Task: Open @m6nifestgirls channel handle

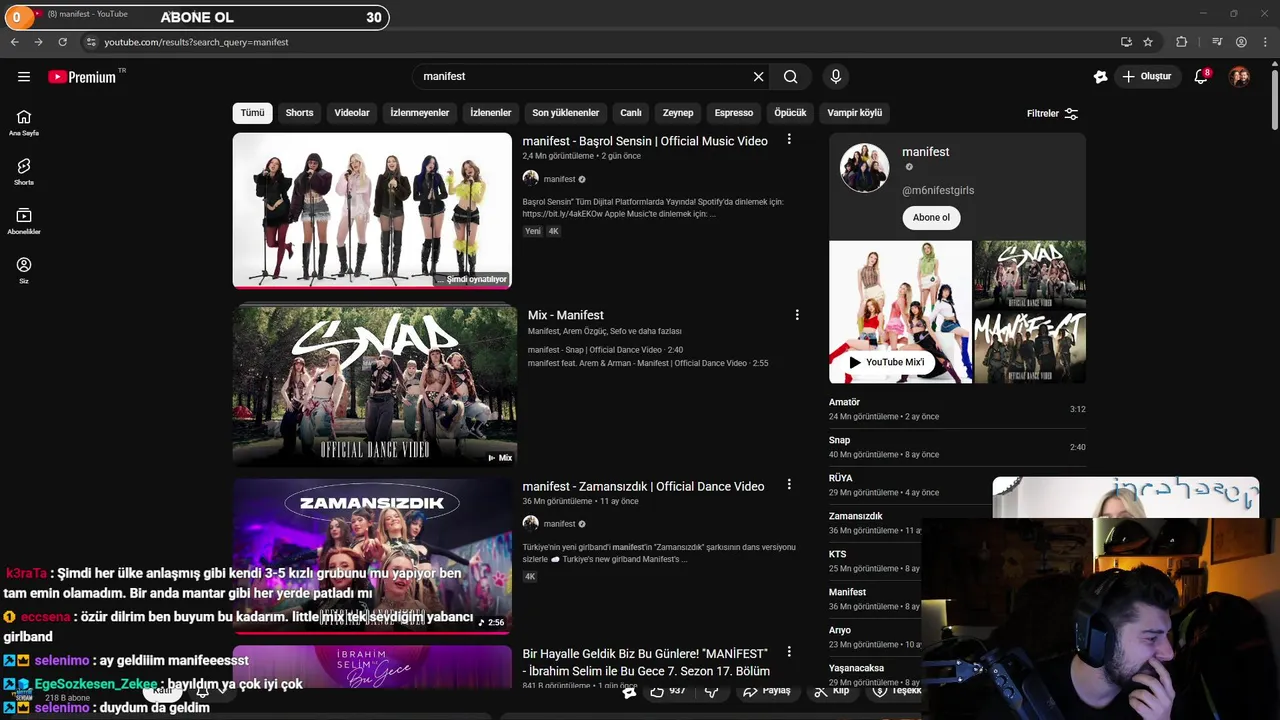Action: click(938, 190)
